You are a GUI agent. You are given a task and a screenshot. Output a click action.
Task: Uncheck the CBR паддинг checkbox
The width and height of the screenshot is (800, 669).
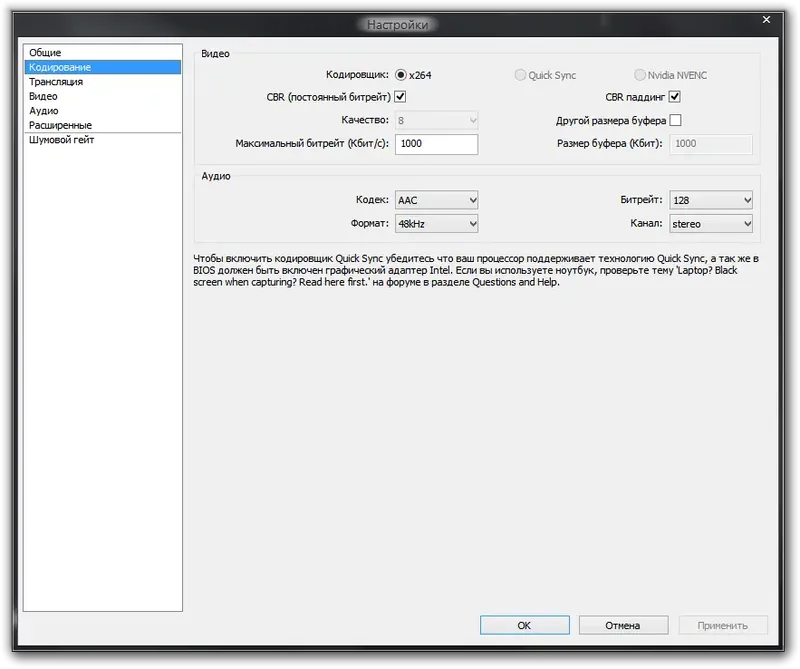pos(674,96)
